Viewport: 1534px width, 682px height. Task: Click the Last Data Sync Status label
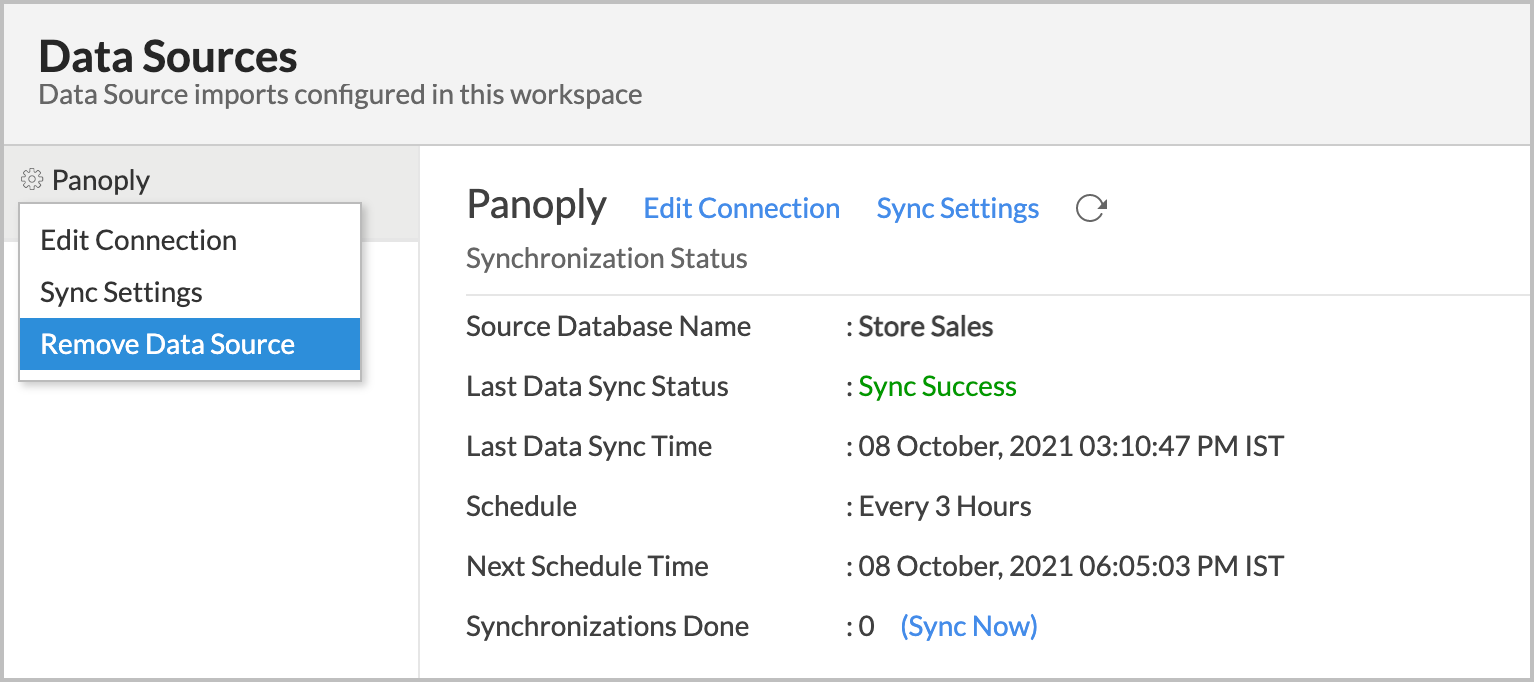(598, 386)
